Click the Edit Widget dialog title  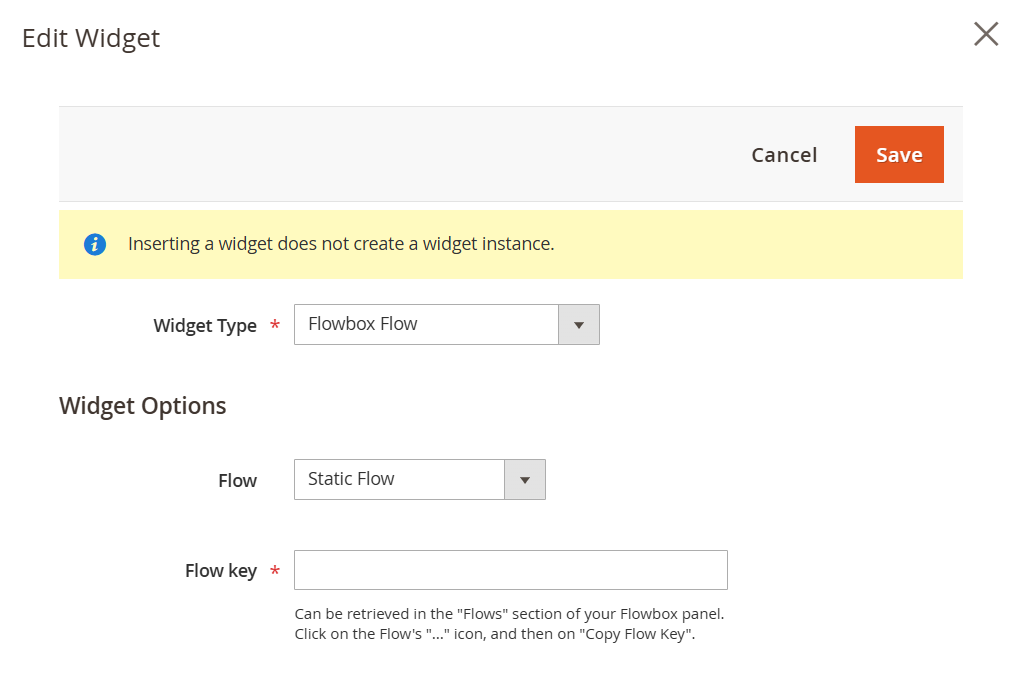tap(91, 38)
